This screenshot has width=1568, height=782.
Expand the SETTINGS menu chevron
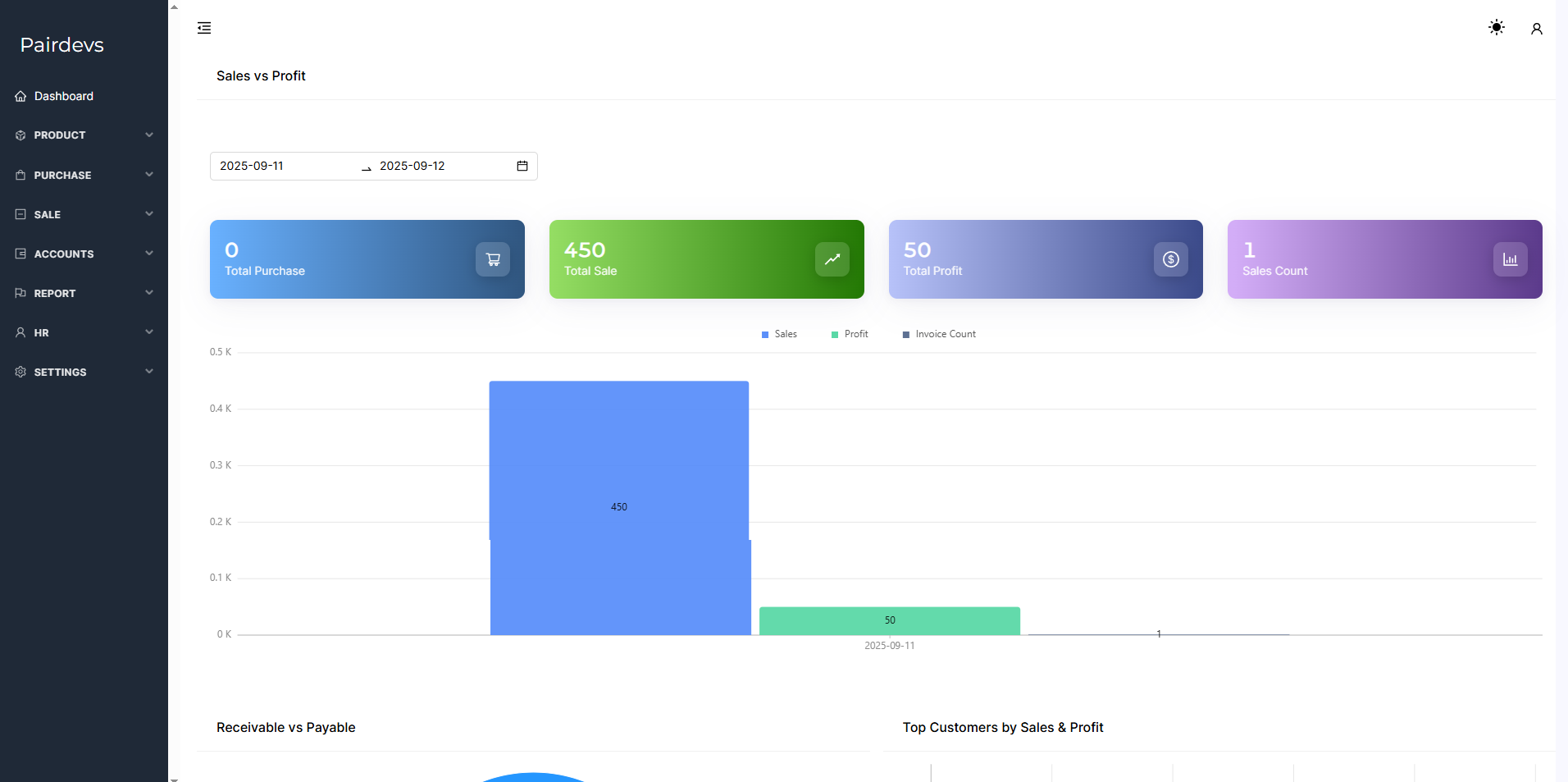coord(149,372)
